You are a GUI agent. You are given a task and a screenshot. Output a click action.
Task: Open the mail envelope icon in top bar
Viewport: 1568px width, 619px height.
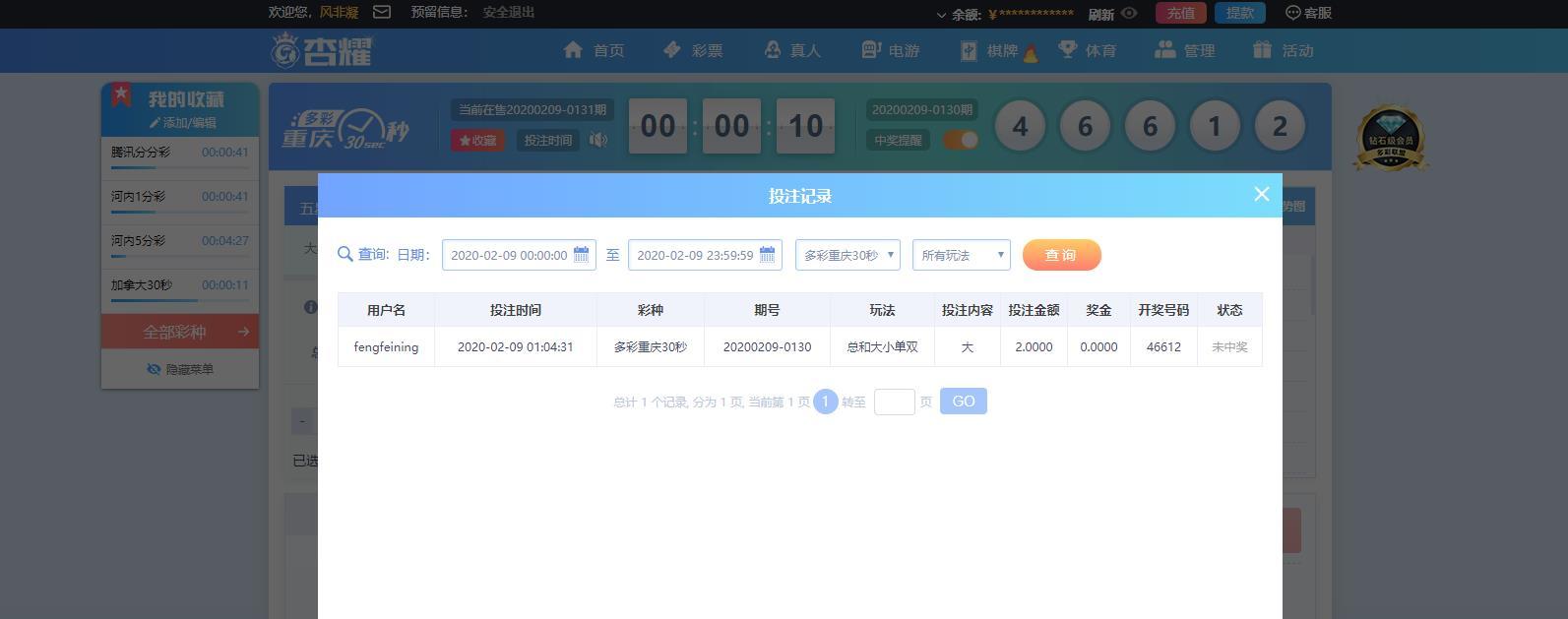382,12
